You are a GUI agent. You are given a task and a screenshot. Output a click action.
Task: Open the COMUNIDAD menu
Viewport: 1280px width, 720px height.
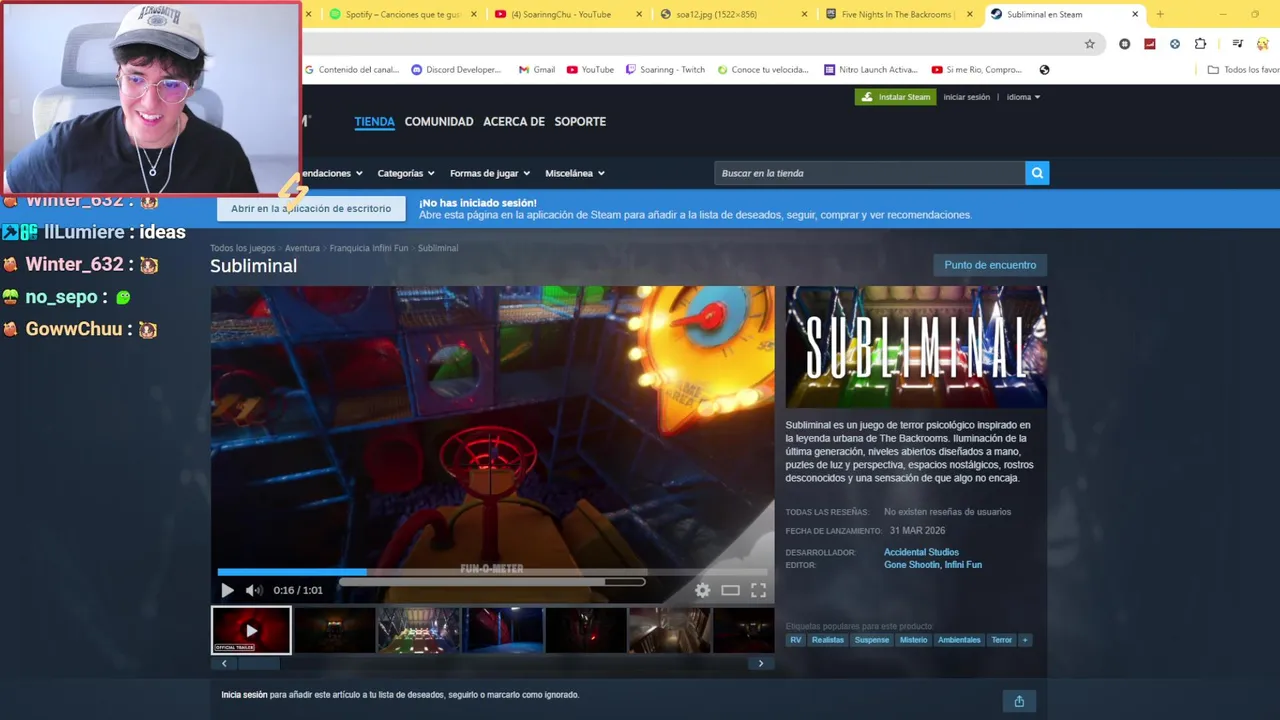coord(439,121)
